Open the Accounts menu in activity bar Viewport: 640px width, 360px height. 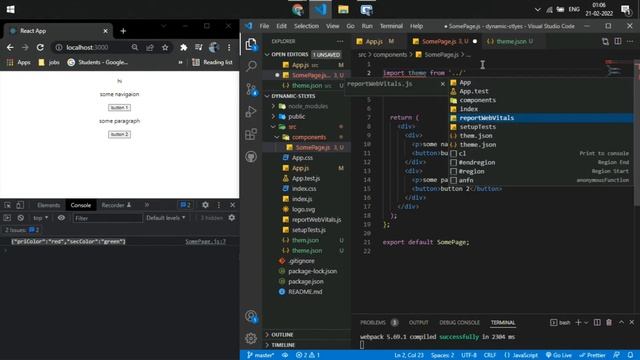tap(251, 316)
